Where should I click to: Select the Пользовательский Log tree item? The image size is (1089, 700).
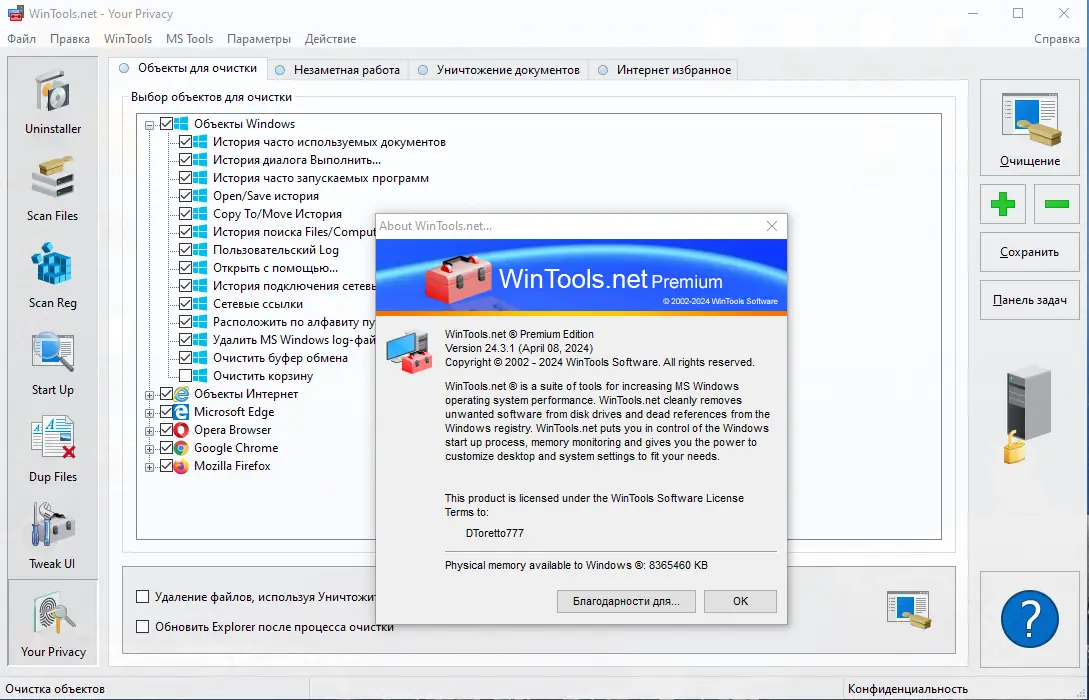point(276,250)
